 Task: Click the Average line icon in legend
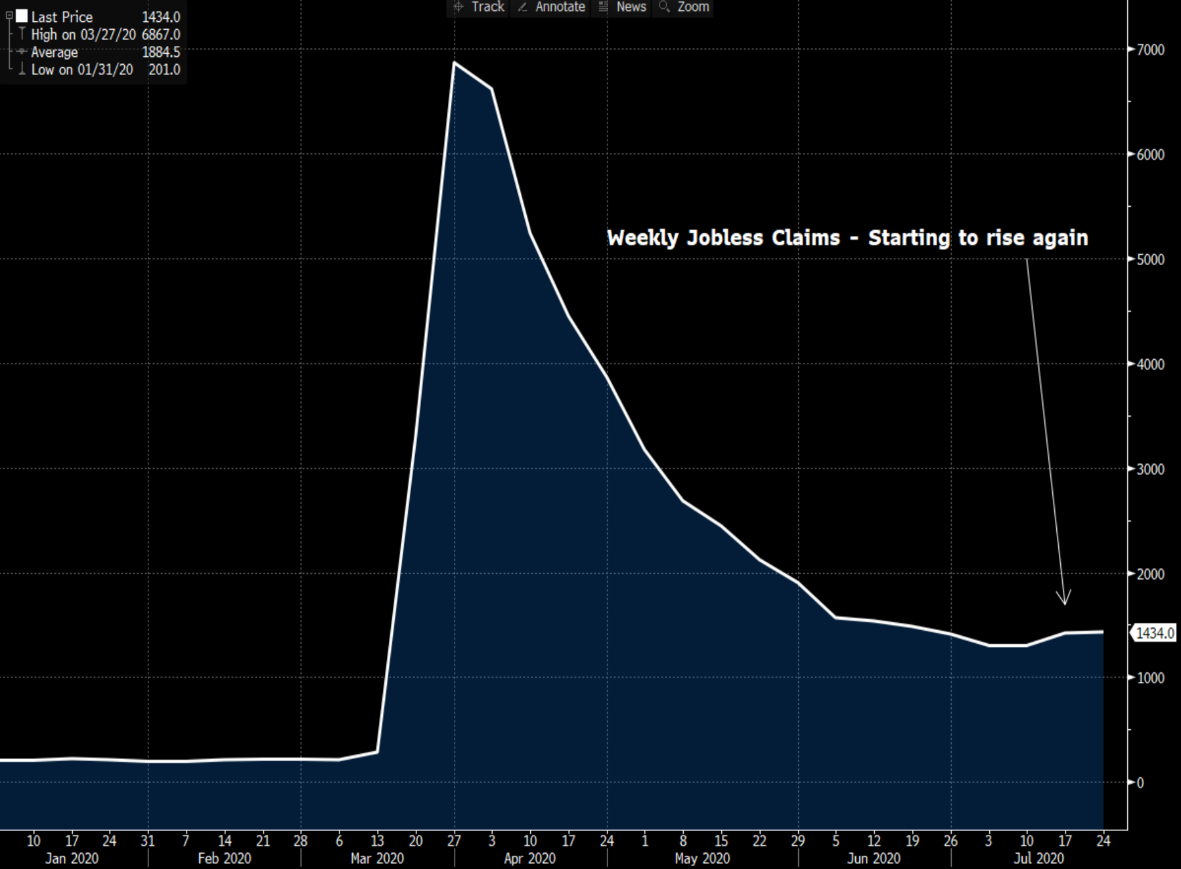(21, 52)
